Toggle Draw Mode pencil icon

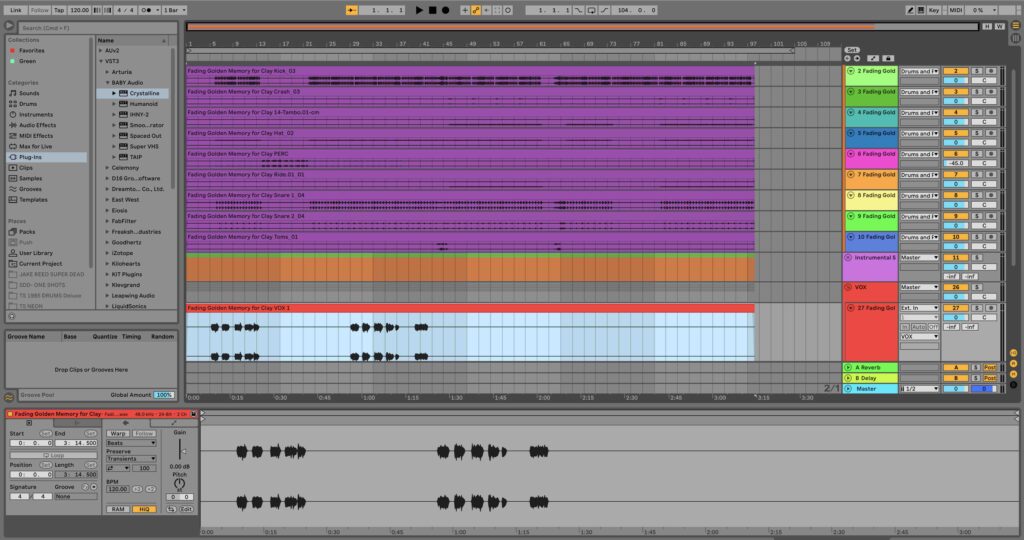coord(910,10)
